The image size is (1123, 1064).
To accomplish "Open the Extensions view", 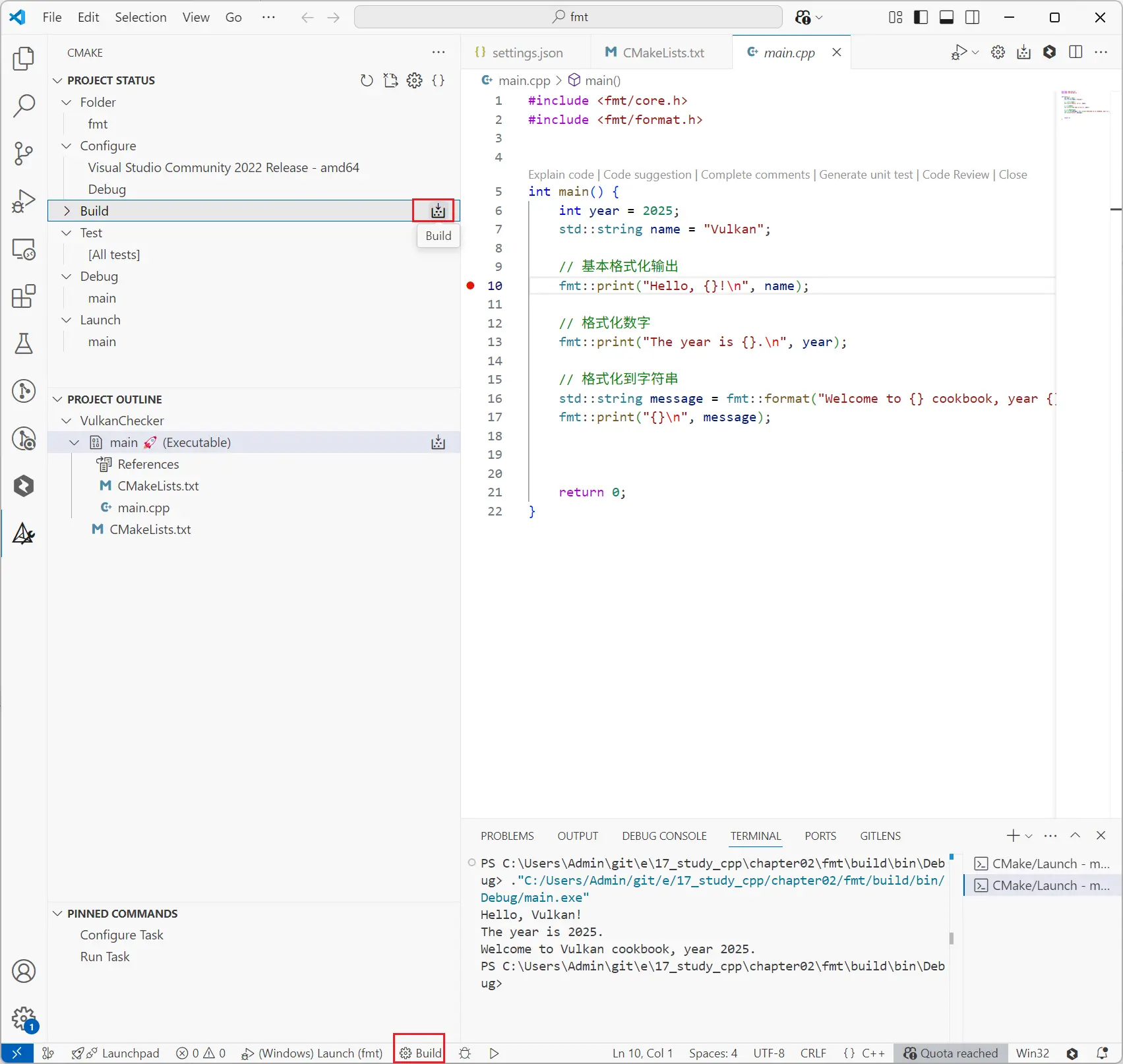I will pyautogui.click(x=24, y=296).
